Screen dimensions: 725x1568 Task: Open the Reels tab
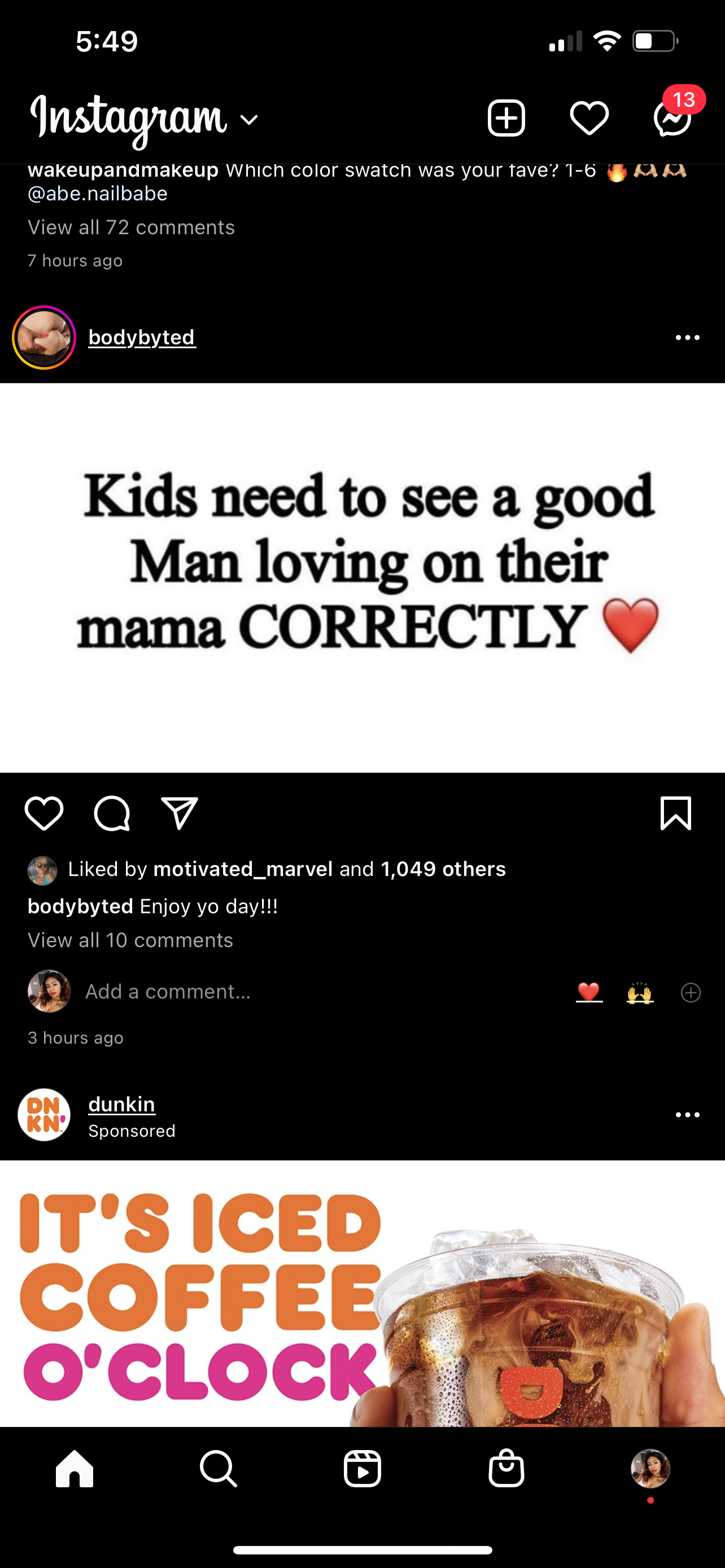click(362, 1469)
